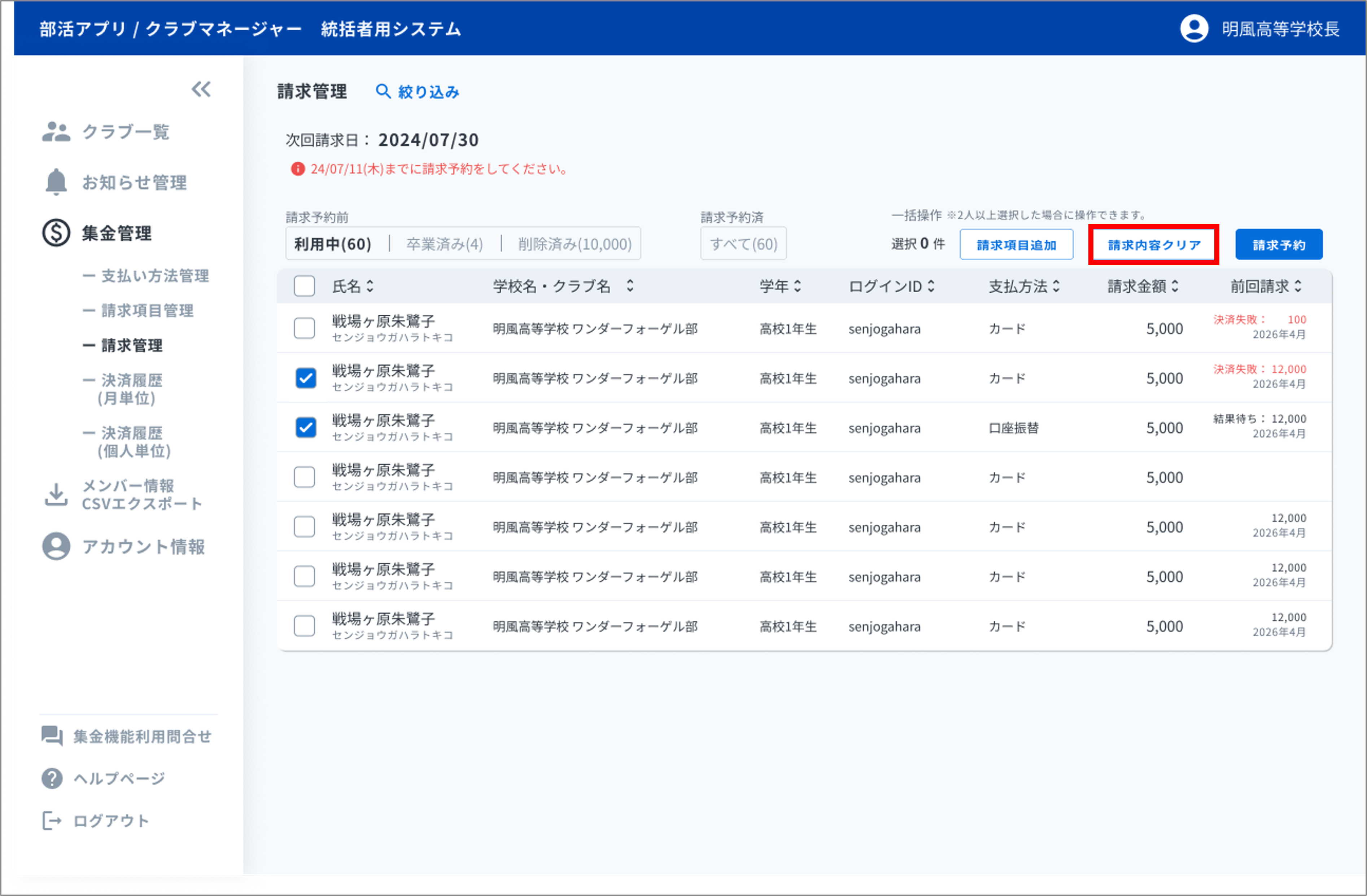Click the 請求内容クリア button
1367x896 pixels.
tap(1154, 245)
